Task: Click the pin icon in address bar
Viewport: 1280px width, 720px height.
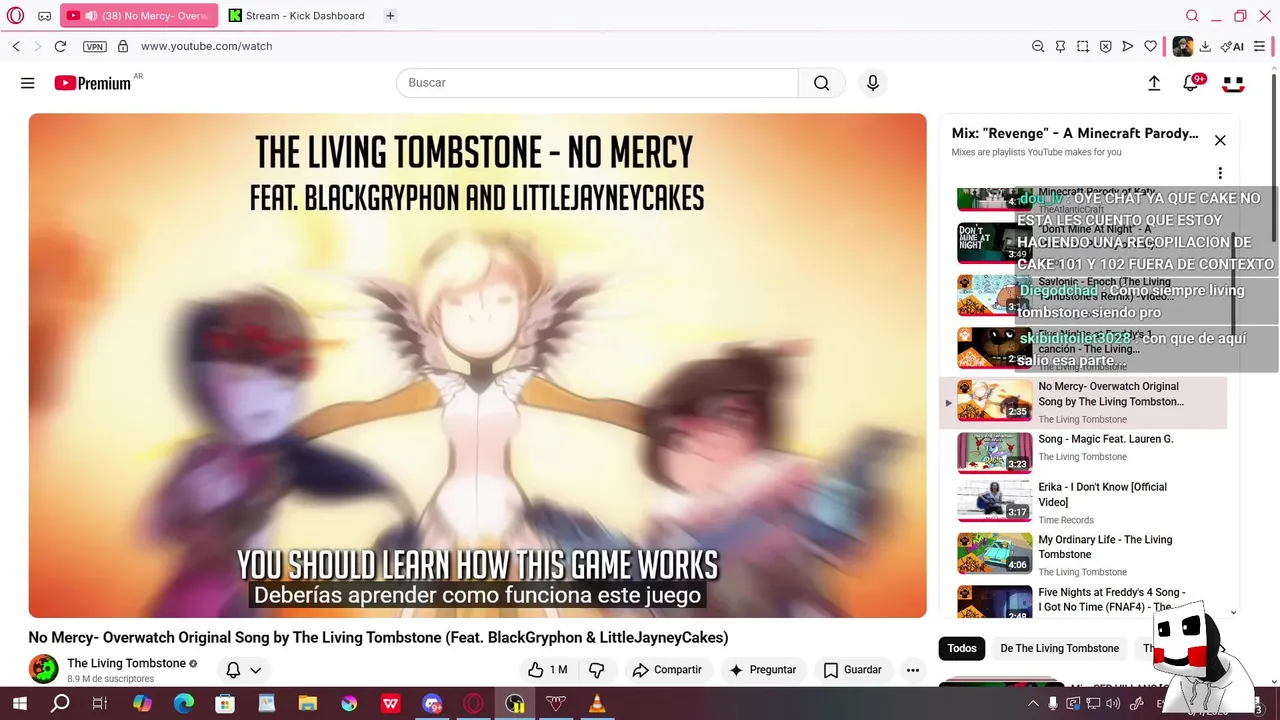Action: tap(1060, 46)
